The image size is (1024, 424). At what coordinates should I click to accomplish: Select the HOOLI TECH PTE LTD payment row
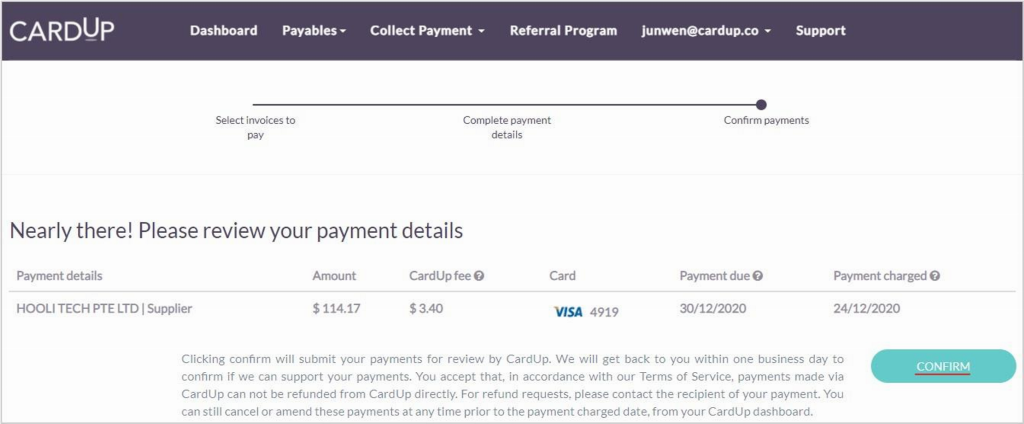[104, 309]
